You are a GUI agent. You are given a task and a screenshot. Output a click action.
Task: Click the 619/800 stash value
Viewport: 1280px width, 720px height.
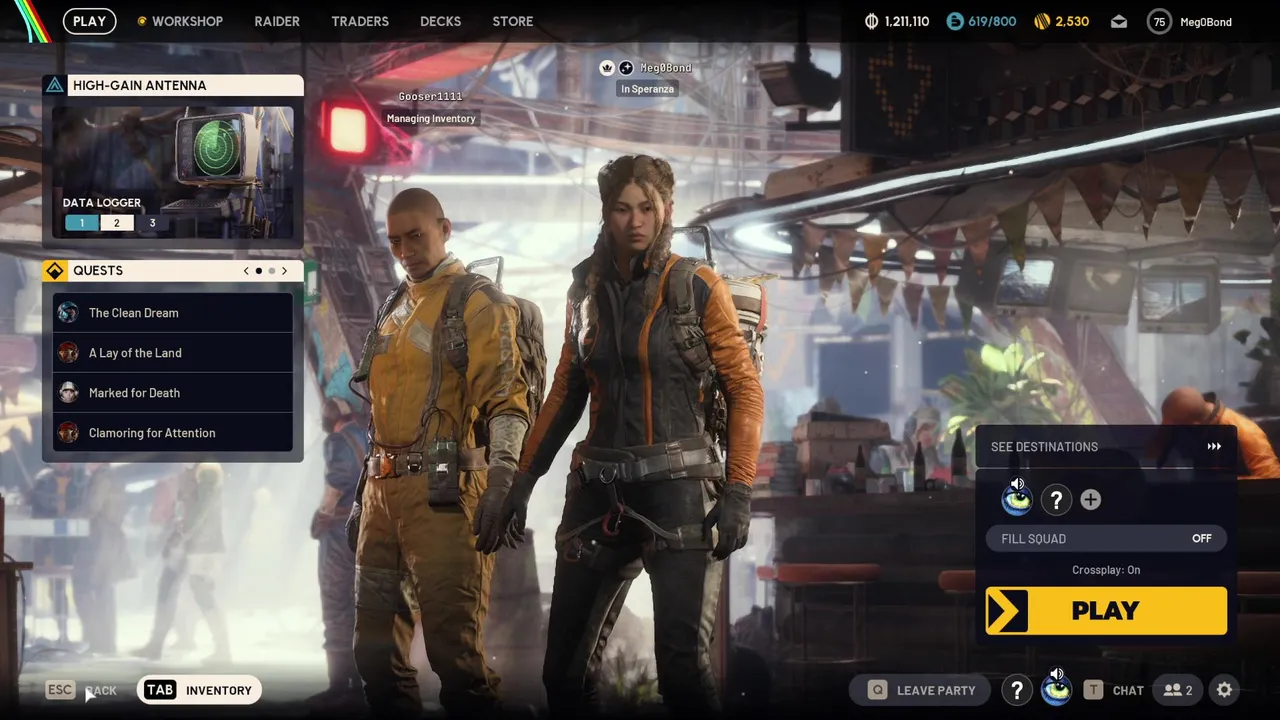click(x=992, y=21)
